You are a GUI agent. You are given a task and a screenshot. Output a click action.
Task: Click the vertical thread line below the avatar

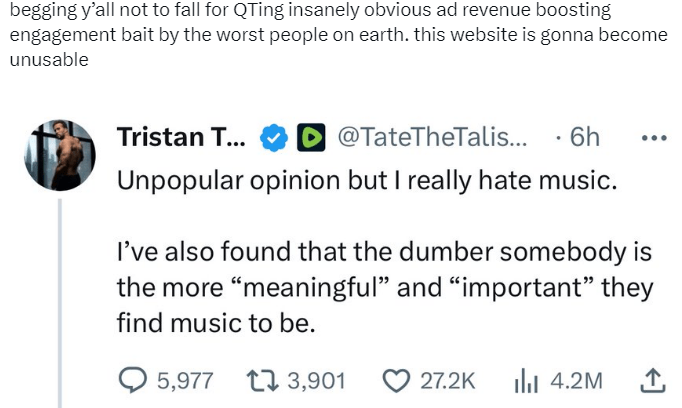point(59,300)
